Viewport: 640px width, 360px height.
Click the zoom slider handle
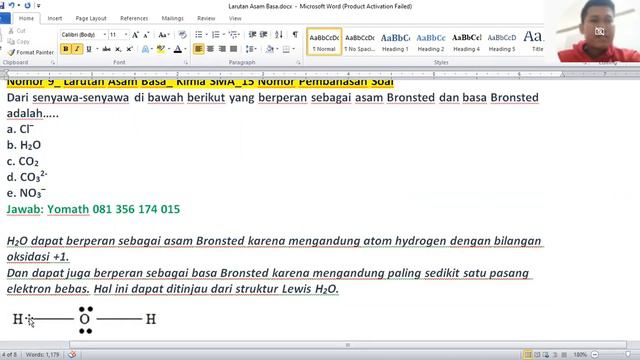pos(628,354)
